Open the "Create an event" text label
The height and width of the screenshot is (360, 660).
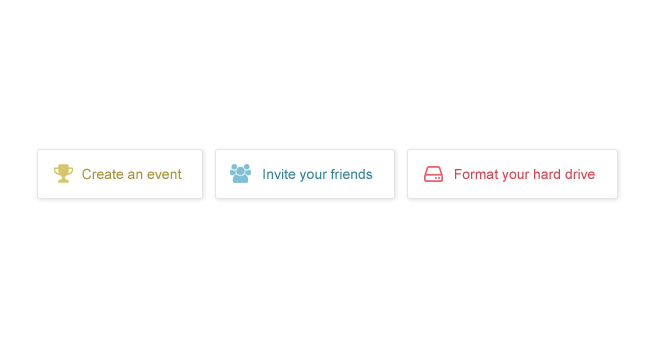[131, 174]
